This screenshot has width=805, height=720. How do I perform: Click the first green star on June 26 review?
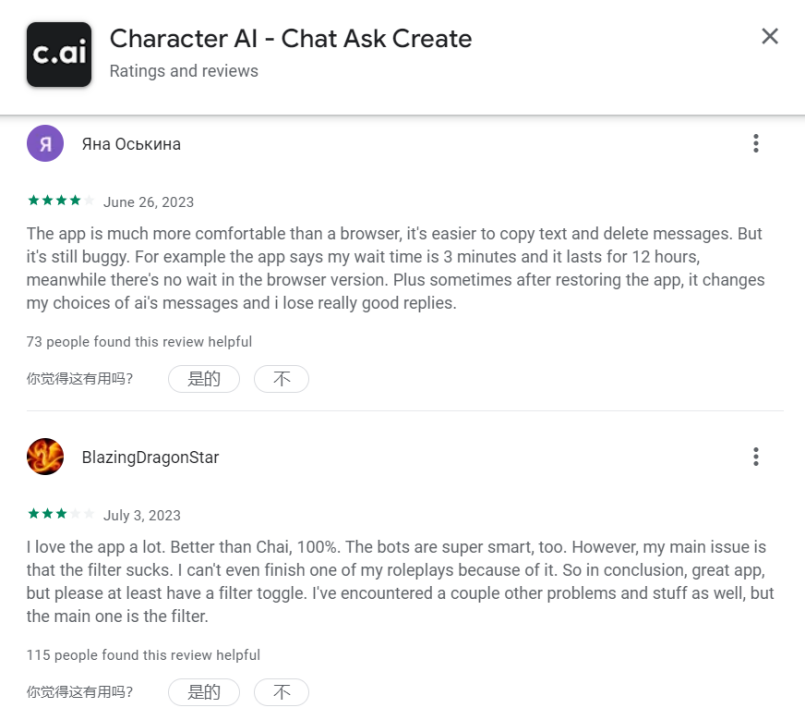click(x=34, y=200)
